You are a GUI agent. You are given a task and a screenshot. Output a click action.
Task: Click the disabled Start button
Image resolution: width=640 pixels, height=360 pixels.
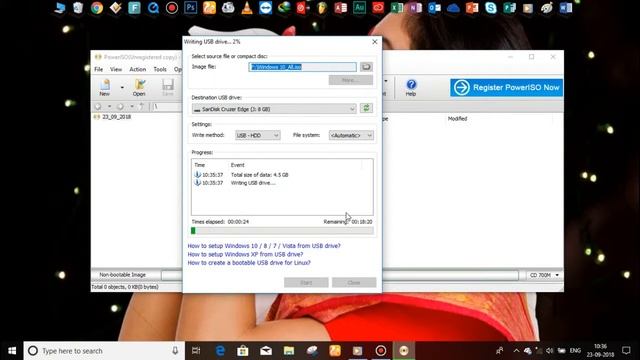pos(306,282)
